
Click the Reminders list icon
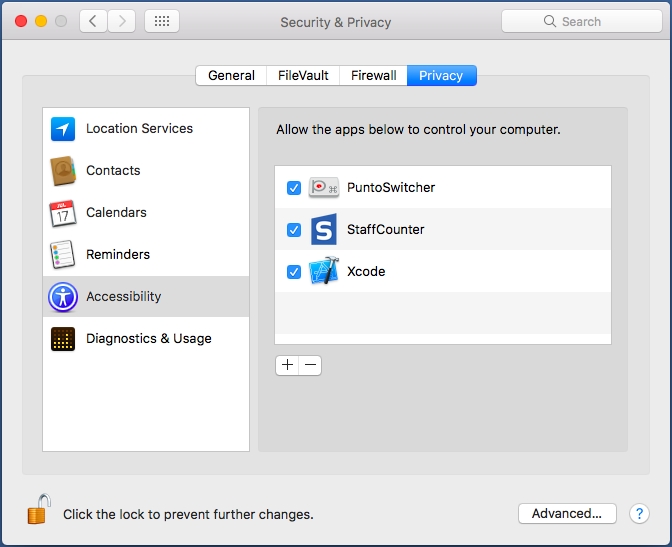tap(63, 255)
